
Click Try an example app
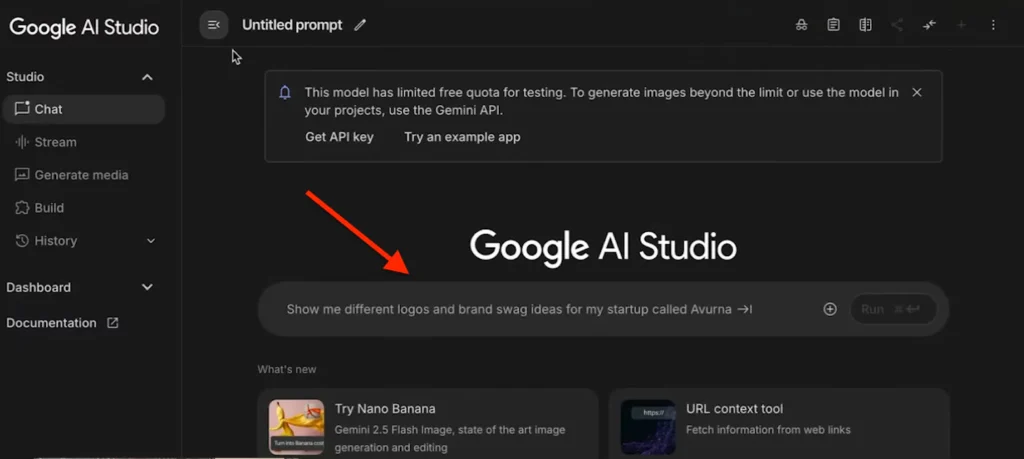pos(462,137)
